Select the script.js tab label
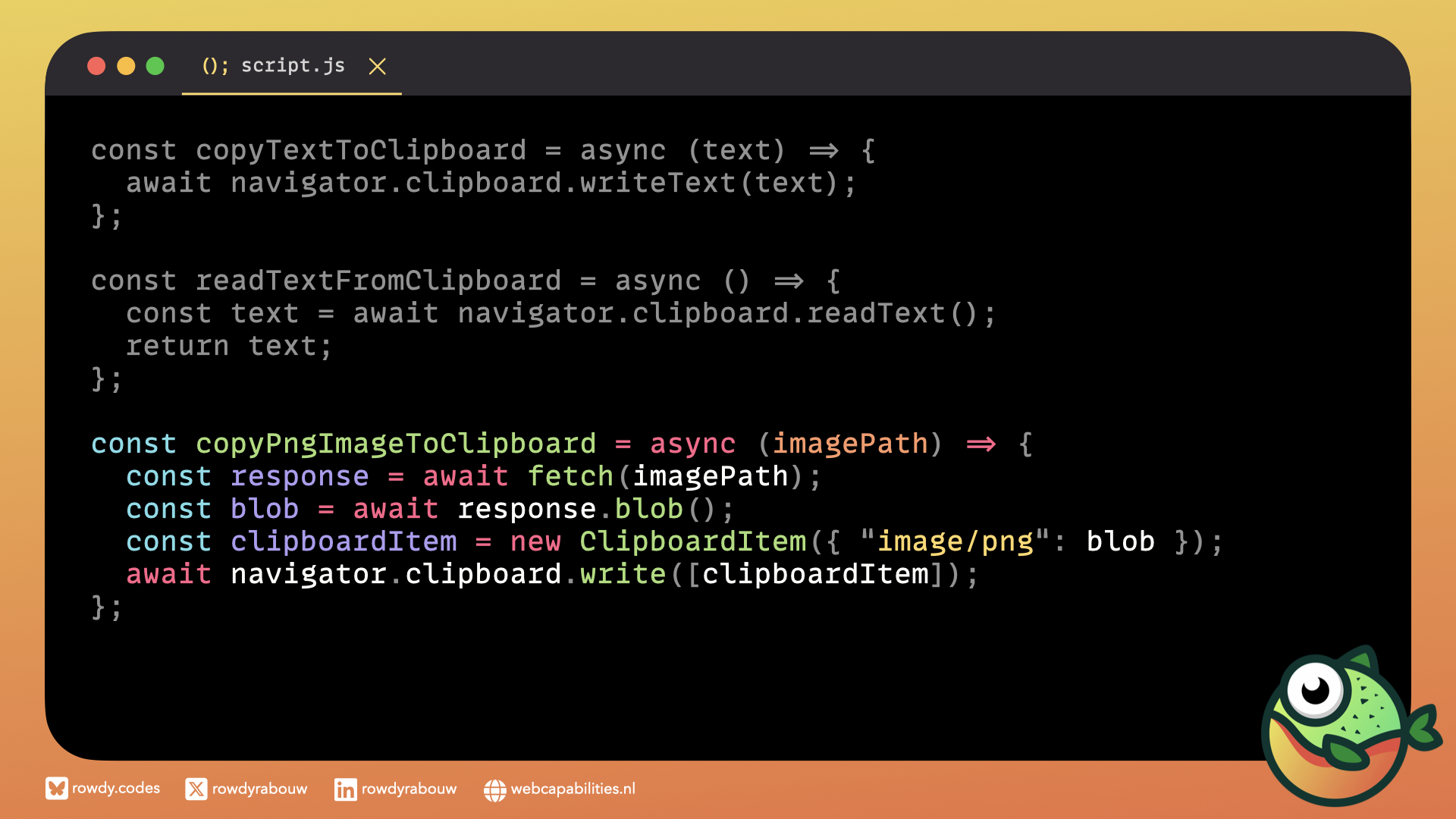The width and height of the screenshot is (1456, 819). coord(293,66)
